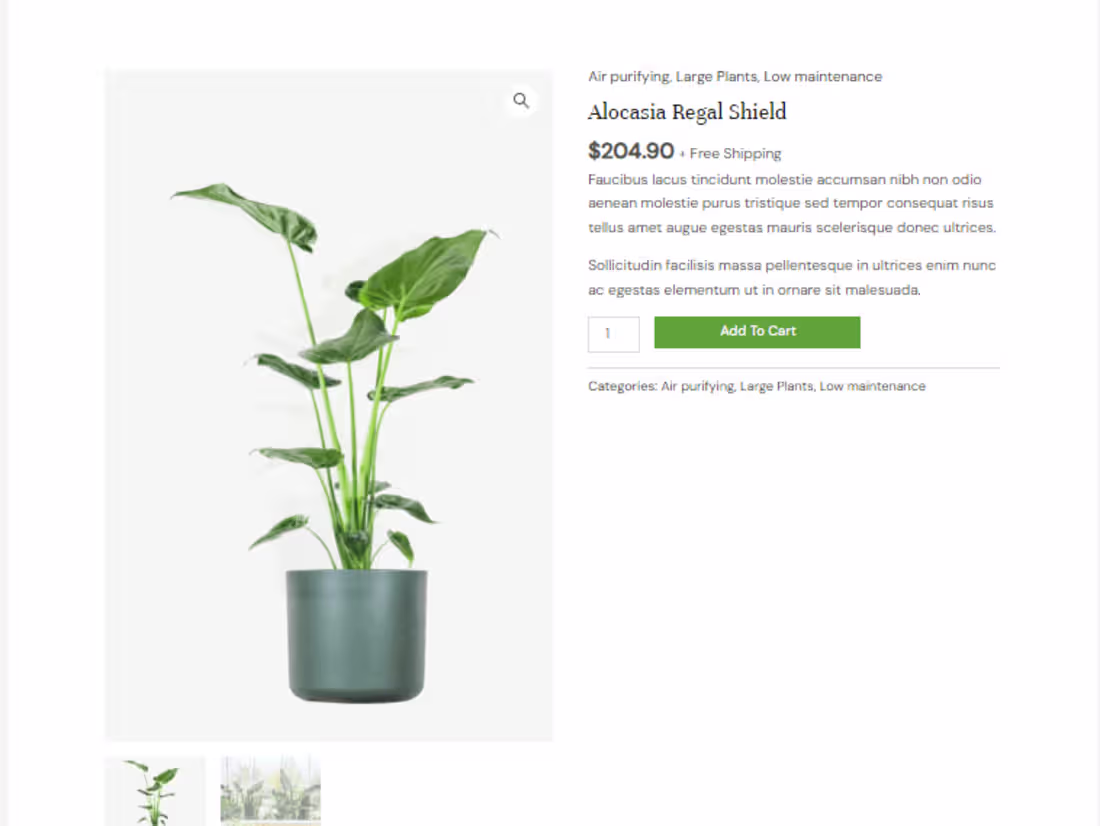
Task: Click Air purifying under Categories section
Action: 696,385
